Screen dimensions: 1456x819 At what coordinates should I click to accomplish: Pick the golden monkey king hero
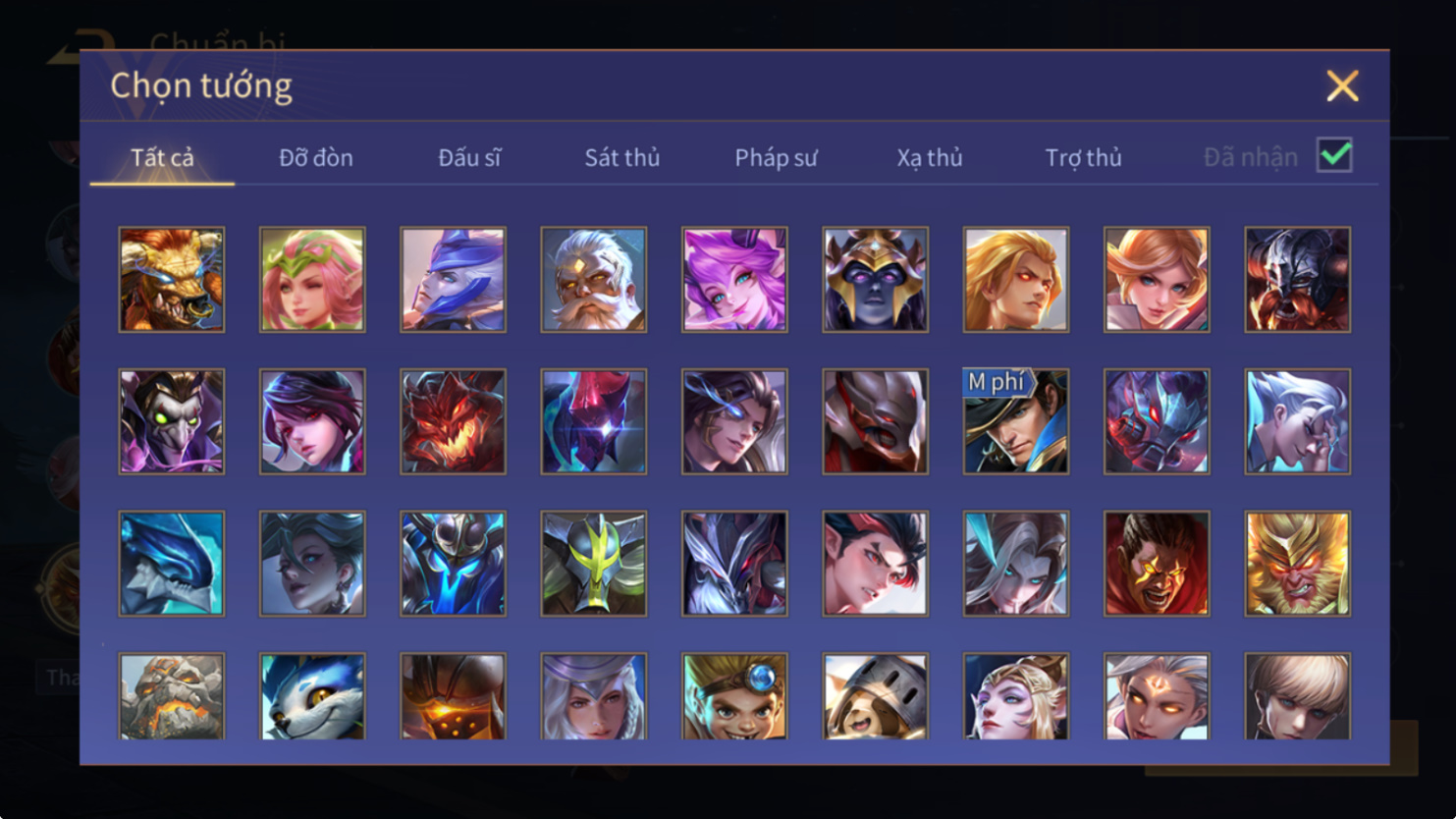[x=1298, y=564]
